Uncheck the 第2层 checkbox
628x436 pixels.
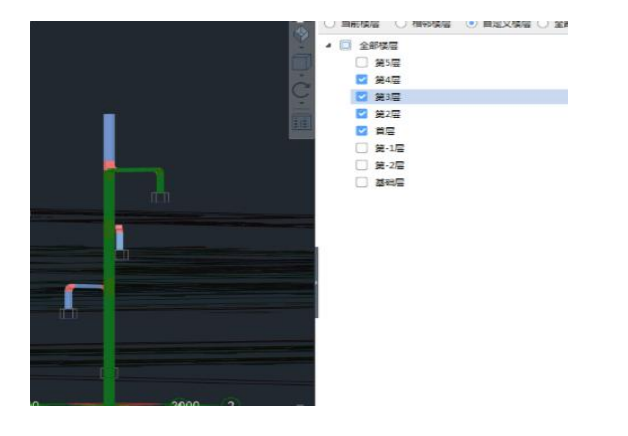click(x=361, y=114)
